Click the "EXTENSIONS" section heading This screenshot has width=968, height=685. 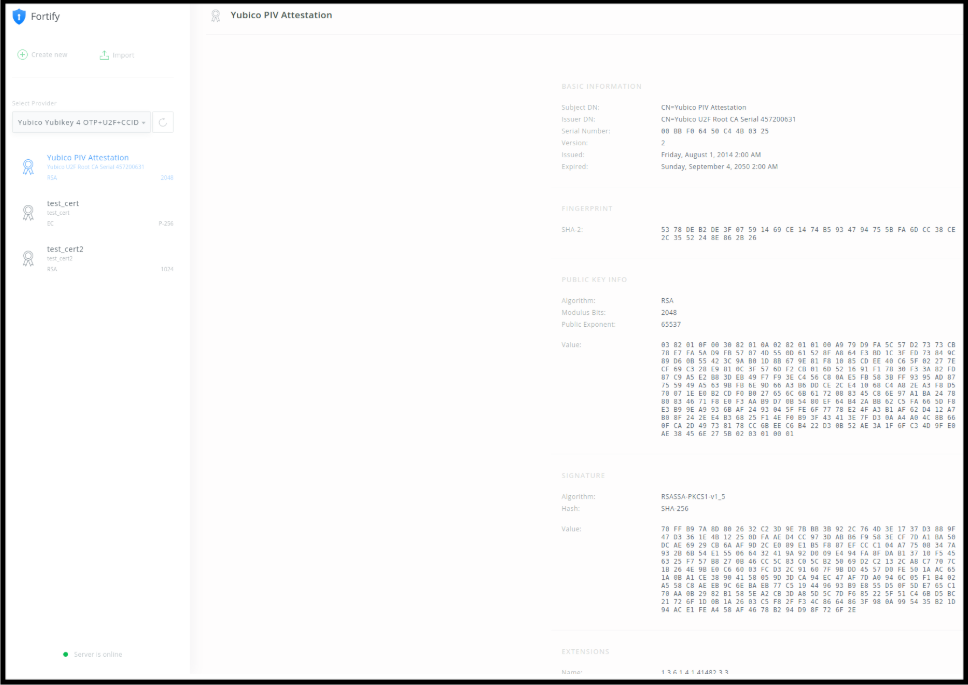pyautogui.click(x=585, y=652)
